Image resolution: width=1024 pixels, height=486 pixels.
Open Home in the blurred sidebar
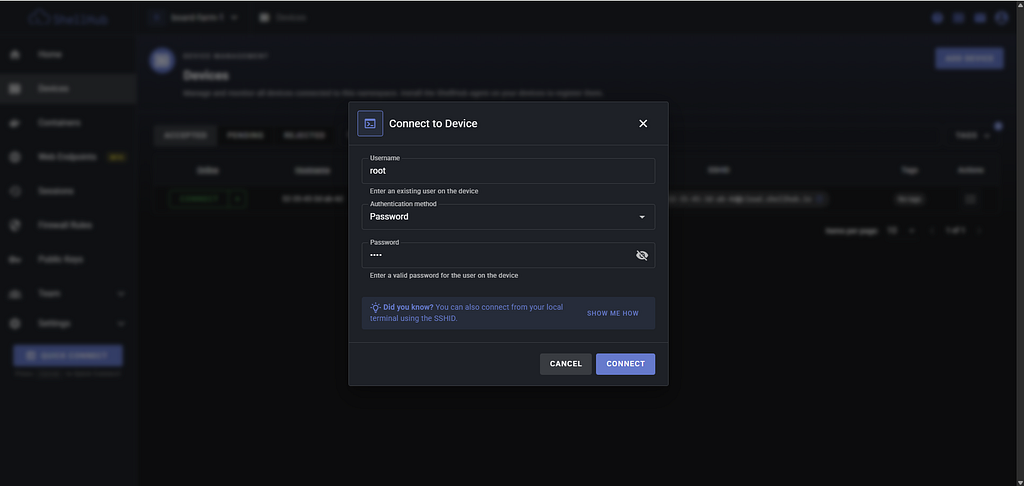pos(68,55)
